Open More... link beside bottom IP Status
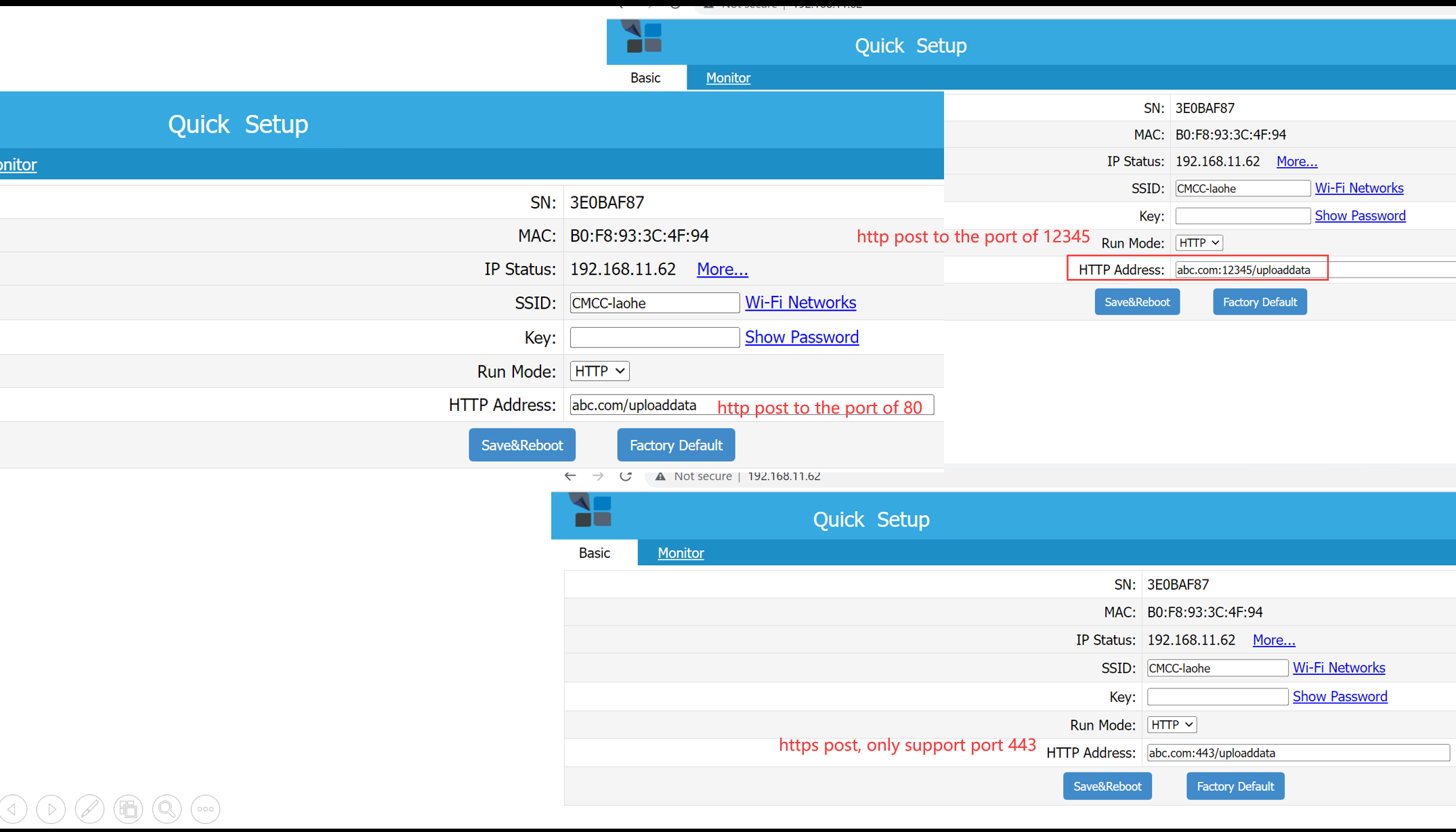The width and height of the screenshot is (1456, 832). (x=1273, y=640)
